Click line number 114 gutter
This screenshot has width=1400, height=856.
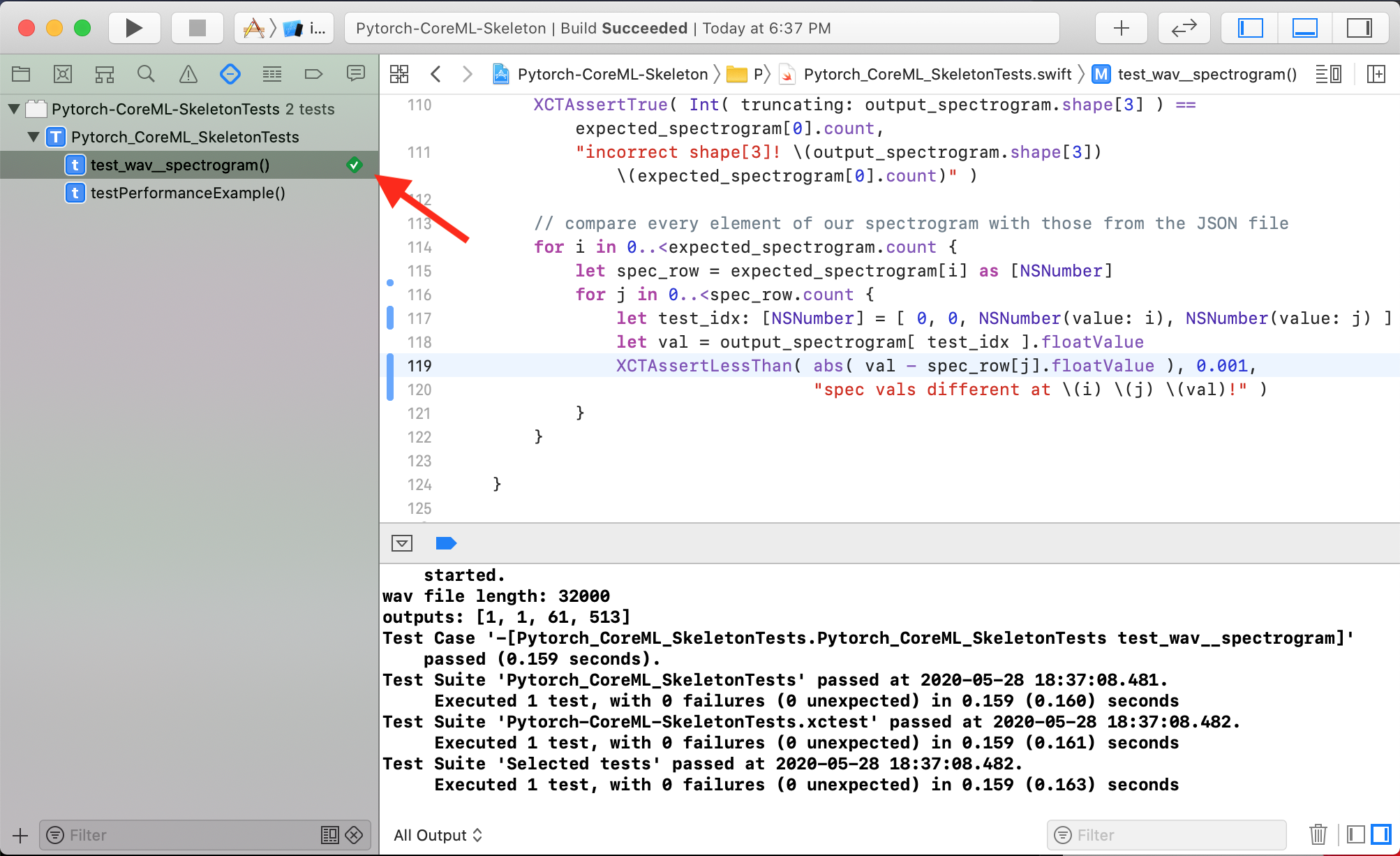point(419,247)
